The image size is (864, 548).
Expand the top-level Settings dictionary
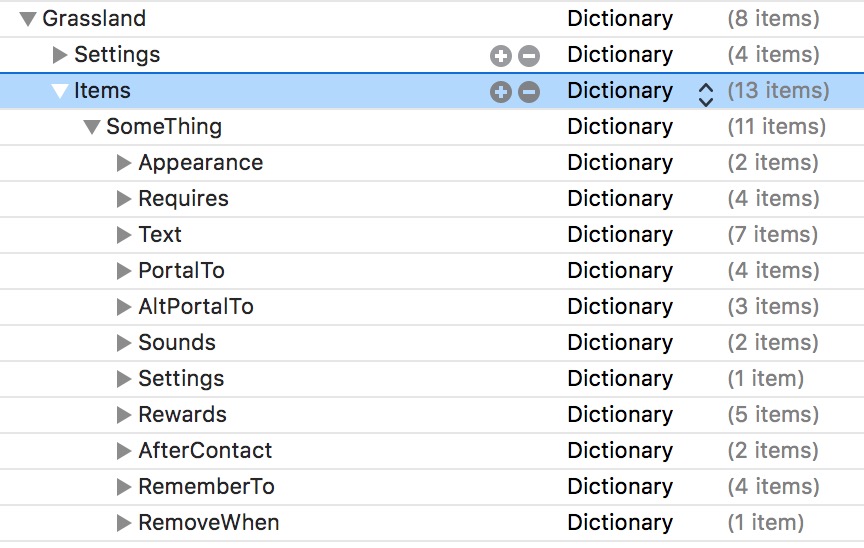tap(60, 55)
